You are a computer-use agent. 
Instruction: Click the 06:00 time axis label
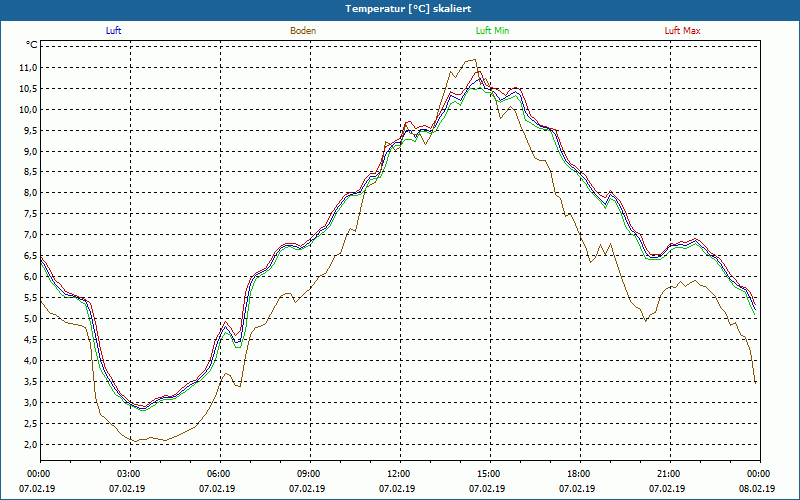click(219, 474)
